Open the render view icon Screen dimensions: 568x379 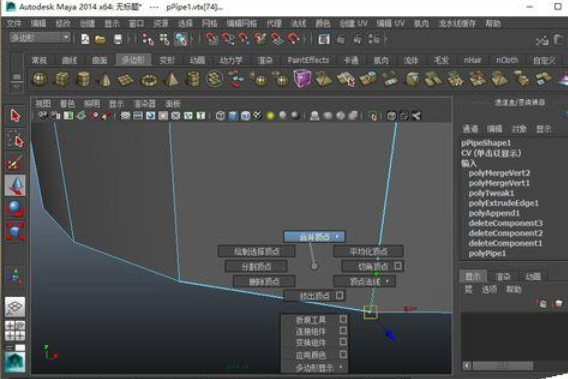coord(323,39)
